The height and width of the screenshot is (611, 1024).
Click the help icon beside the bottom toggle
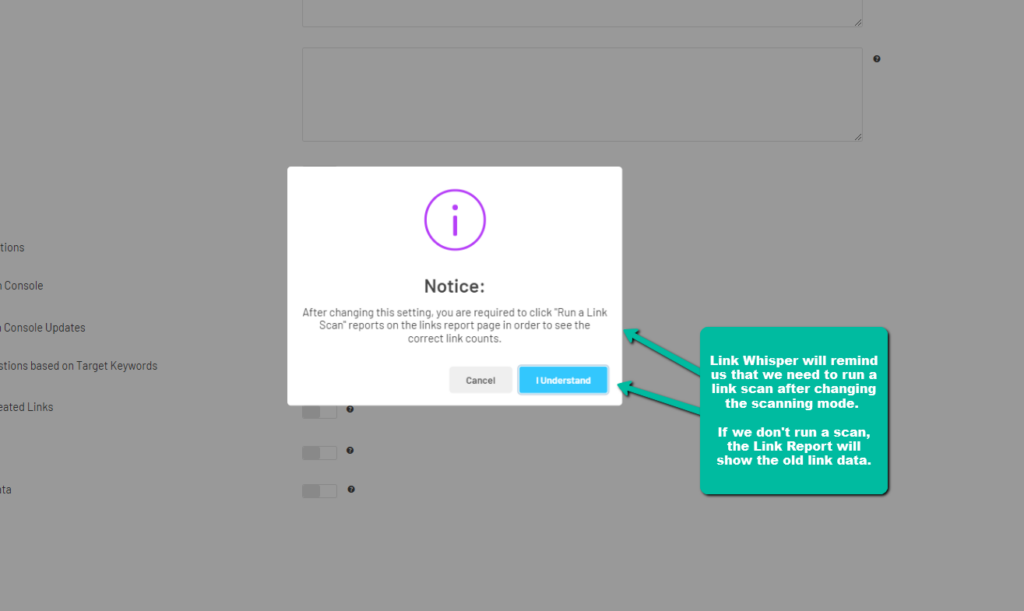350,490
